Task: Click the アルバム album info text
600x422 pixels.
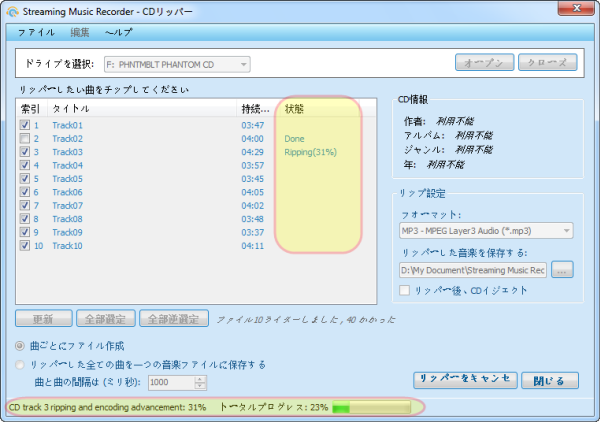Action: pyautogui.click(x=448, y=135)
